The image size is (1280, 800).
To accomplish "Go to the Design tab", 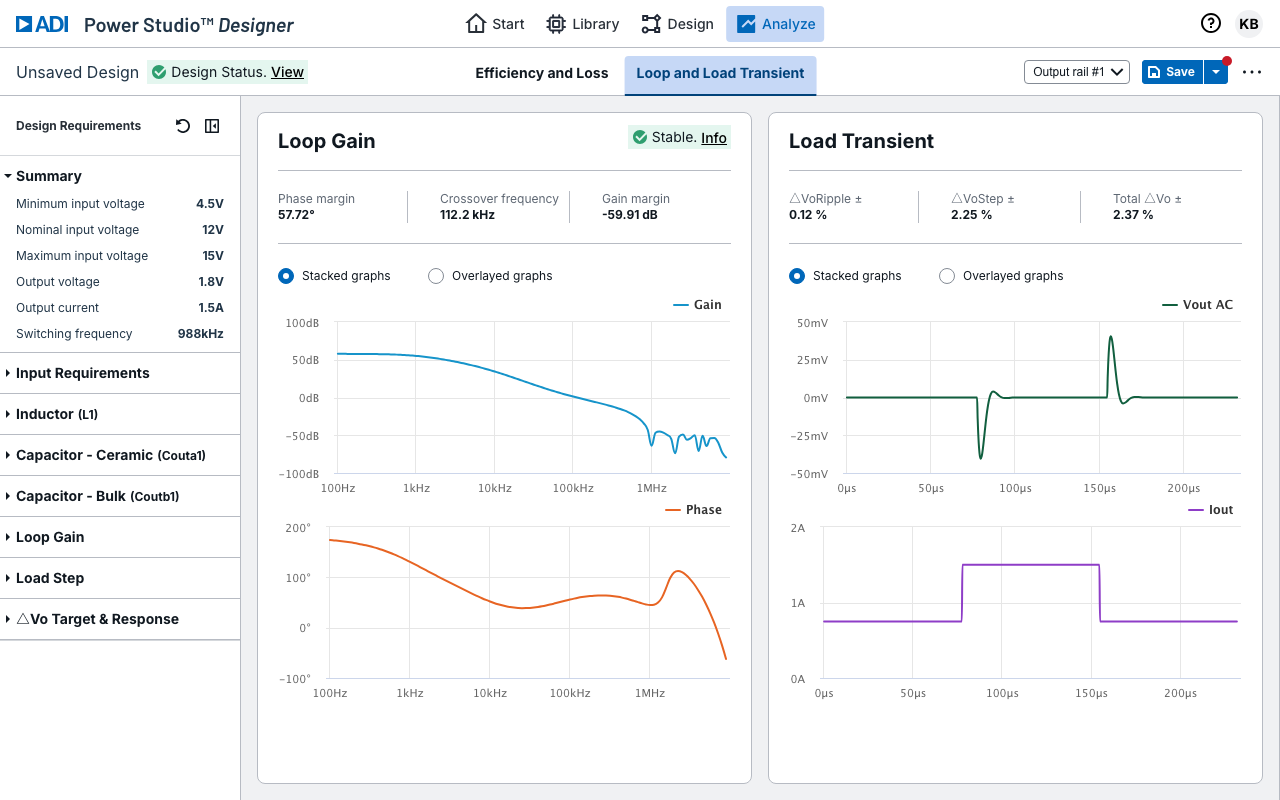I will click(x=677, y=24).
